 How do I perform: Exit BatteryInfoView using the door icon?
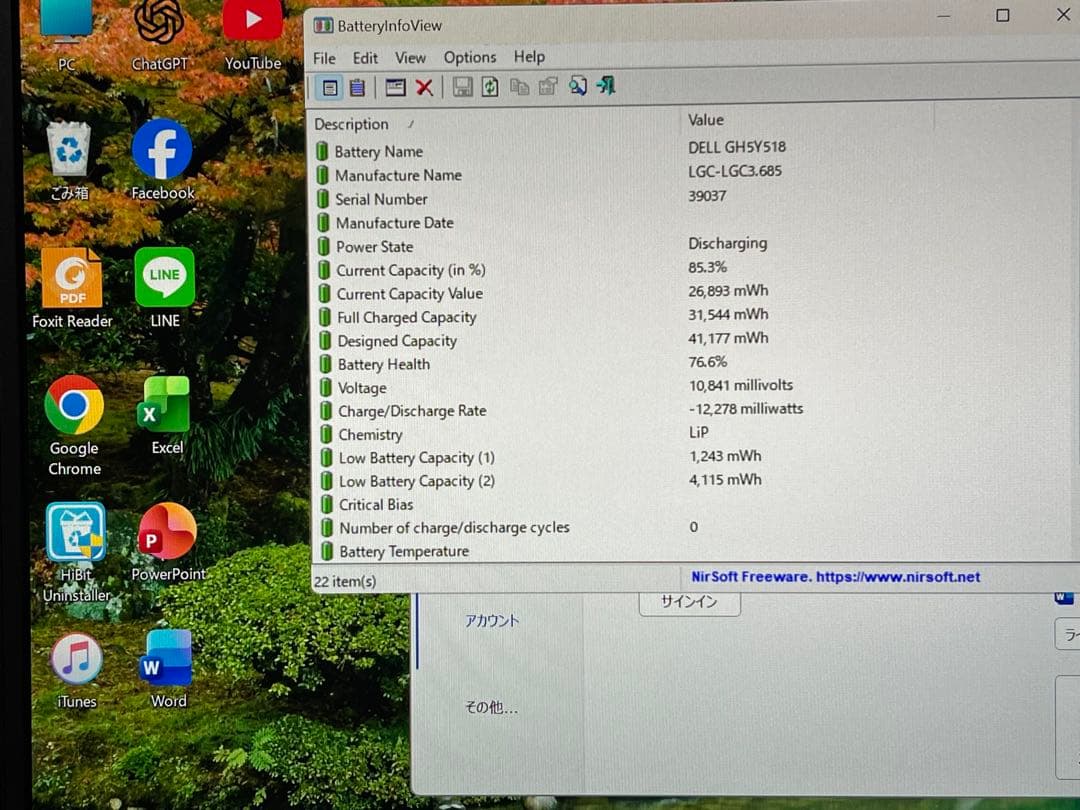click(605, 87)
